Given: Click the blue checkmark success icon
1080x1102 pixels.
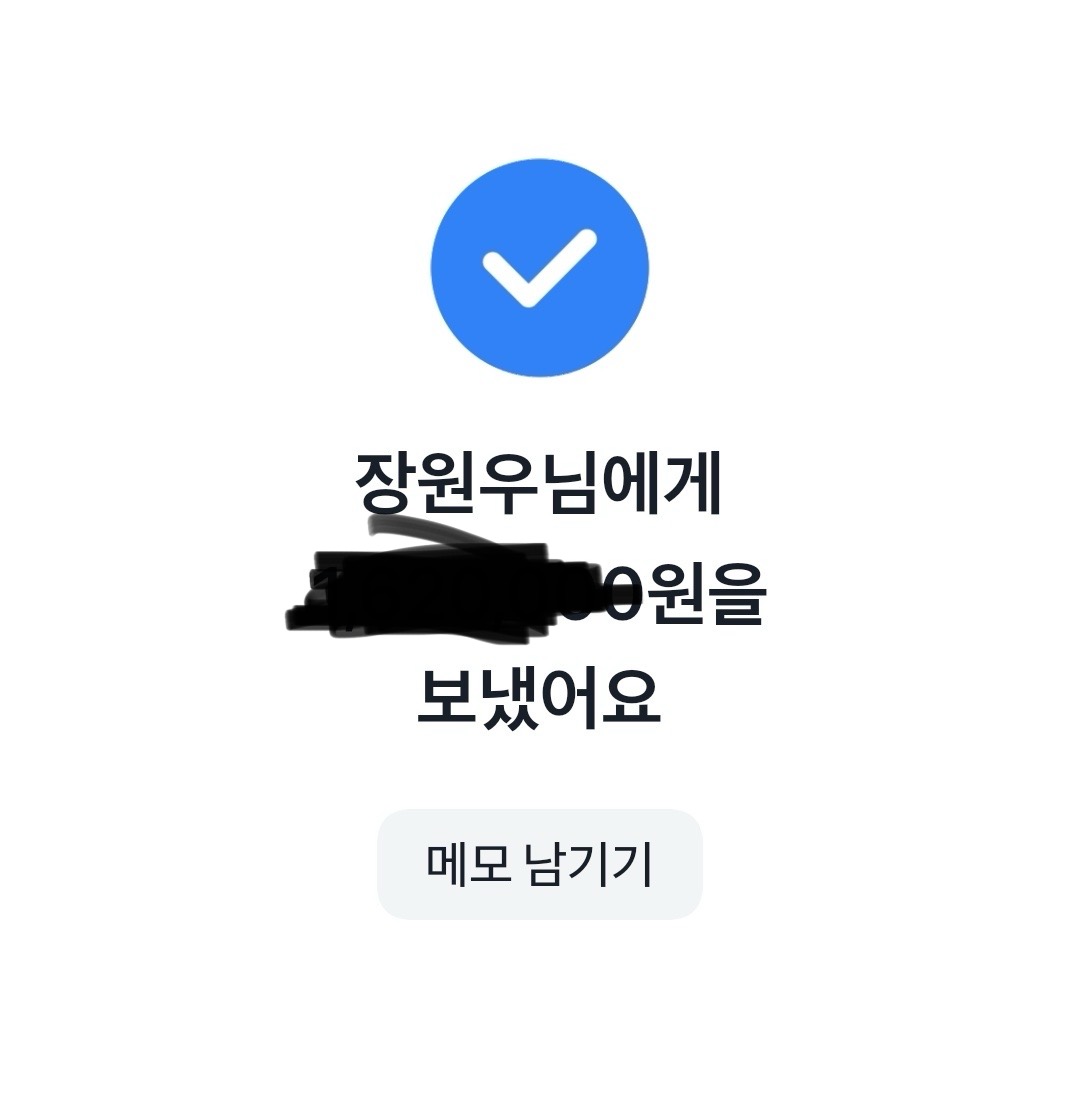Looking at the screenshot, I should [x=540, y=268].
